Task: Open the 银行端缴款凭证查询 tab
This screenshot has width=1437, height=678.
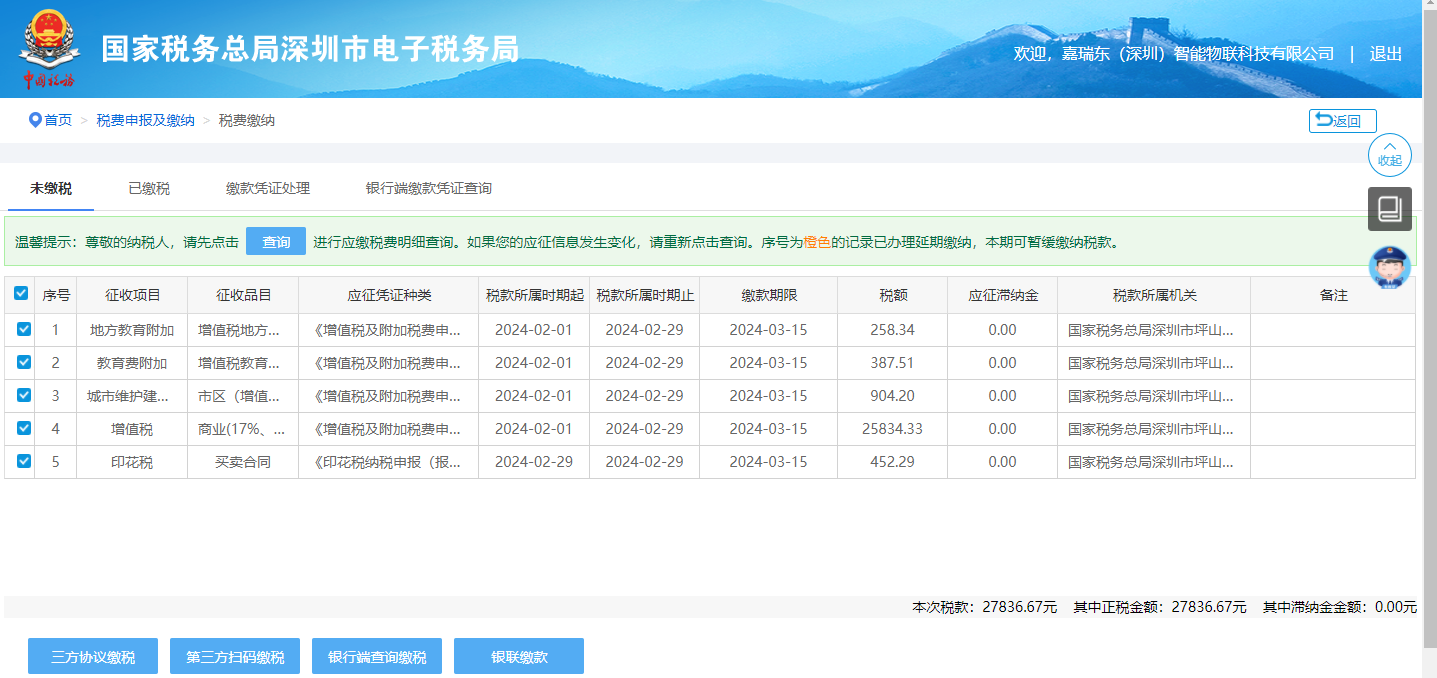Action: coord(428,188)
